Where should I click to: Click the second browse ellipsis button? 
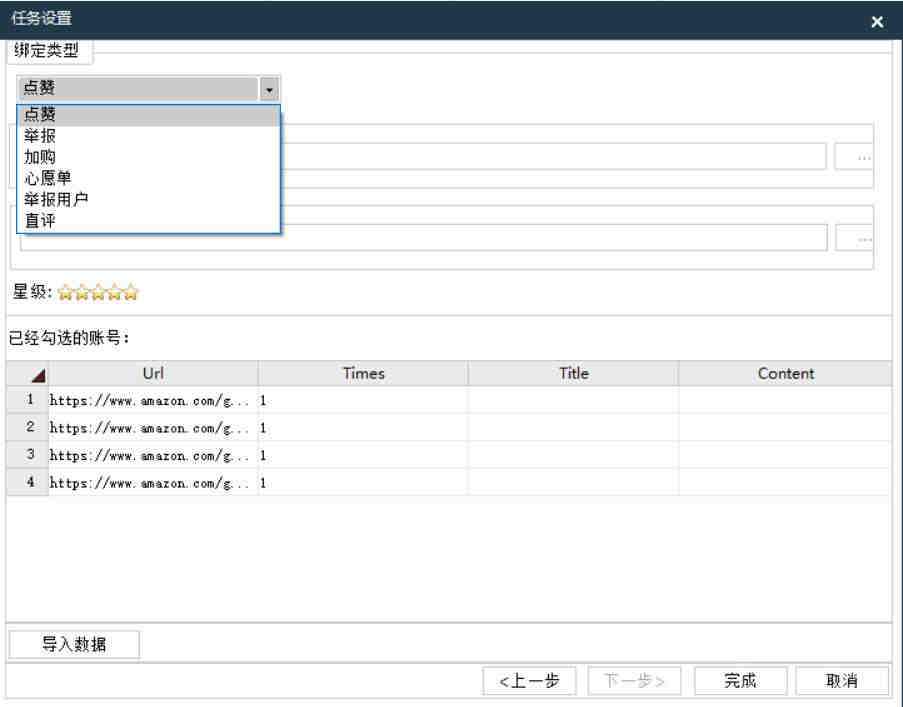[855, 238]
